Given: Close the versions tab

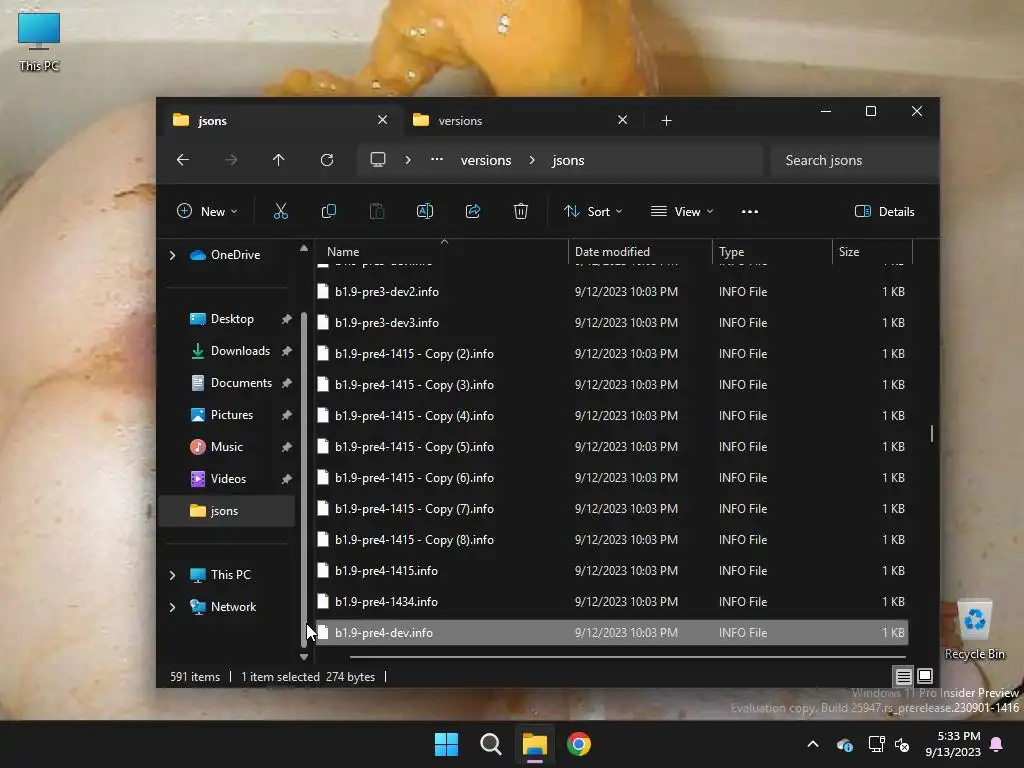Looking at the screenshot, I should tap(622, 120).
